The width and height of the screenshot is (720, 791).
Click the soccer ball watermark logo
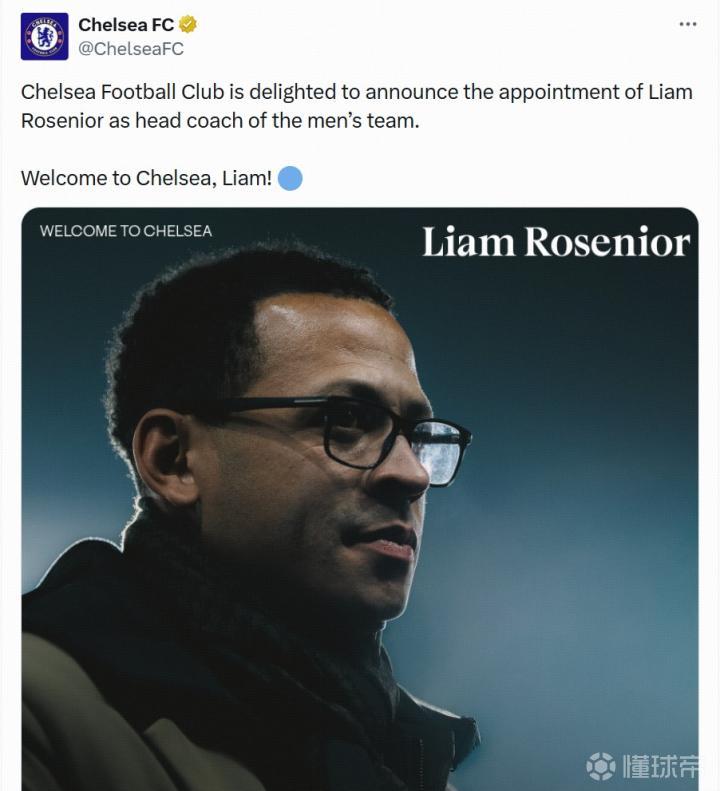pyautogui.click(x=601, y=766)
